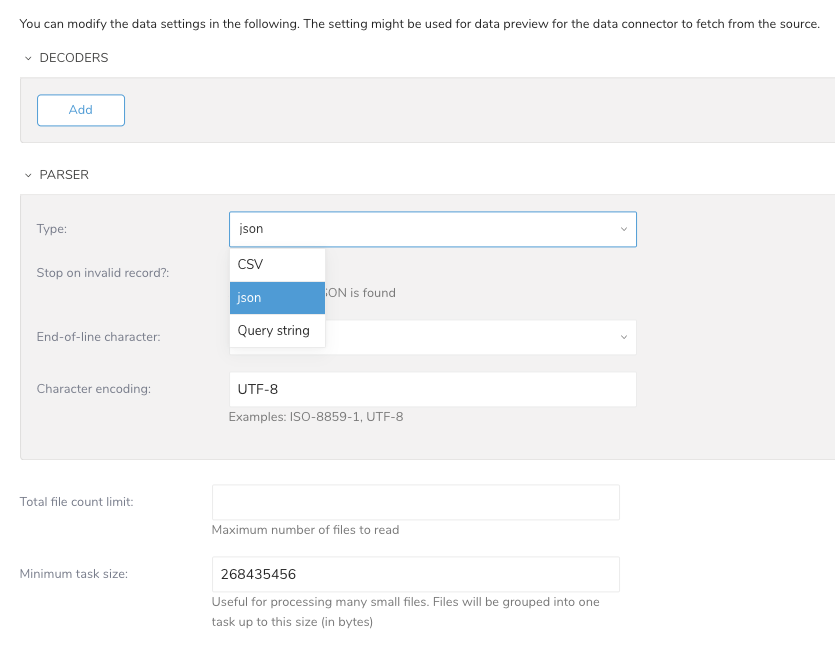Viewport: 835px width, 652px height.
Task: Click the 'Character encoding' label
Action: pos(93,389)
